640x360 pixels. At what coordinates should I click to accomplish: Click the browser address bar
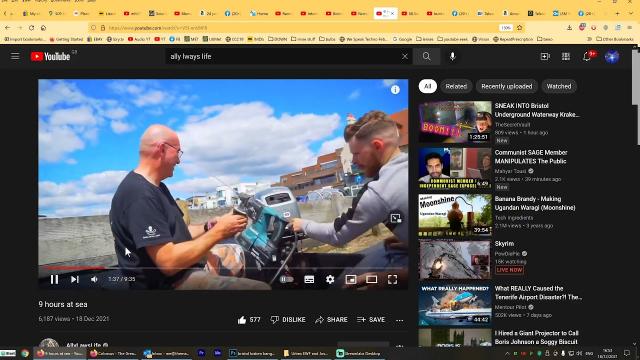[300, 28]
